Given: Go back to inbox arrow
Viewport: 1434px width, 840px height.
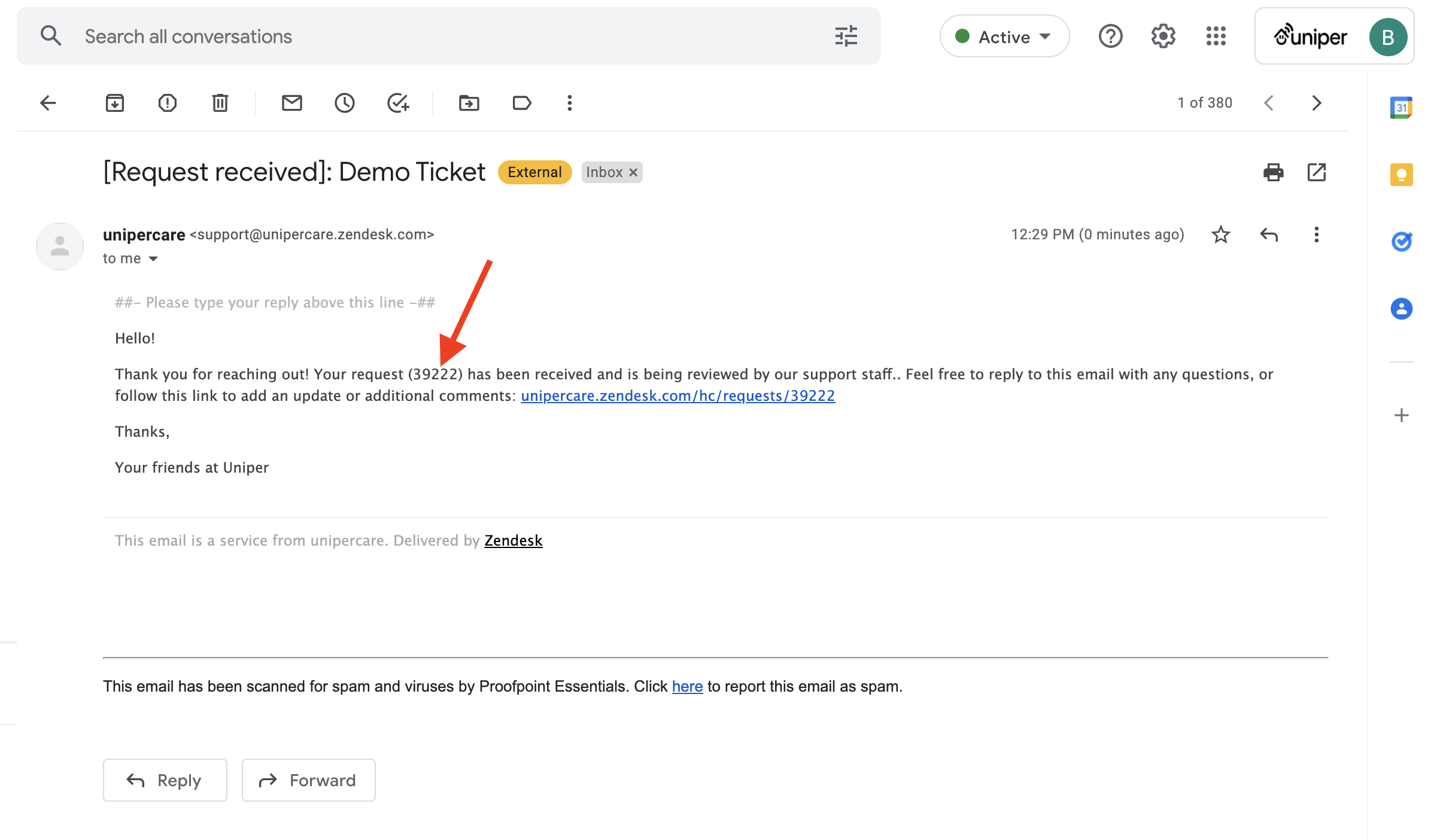Looking at the screenshot, I should click(48, 103).
